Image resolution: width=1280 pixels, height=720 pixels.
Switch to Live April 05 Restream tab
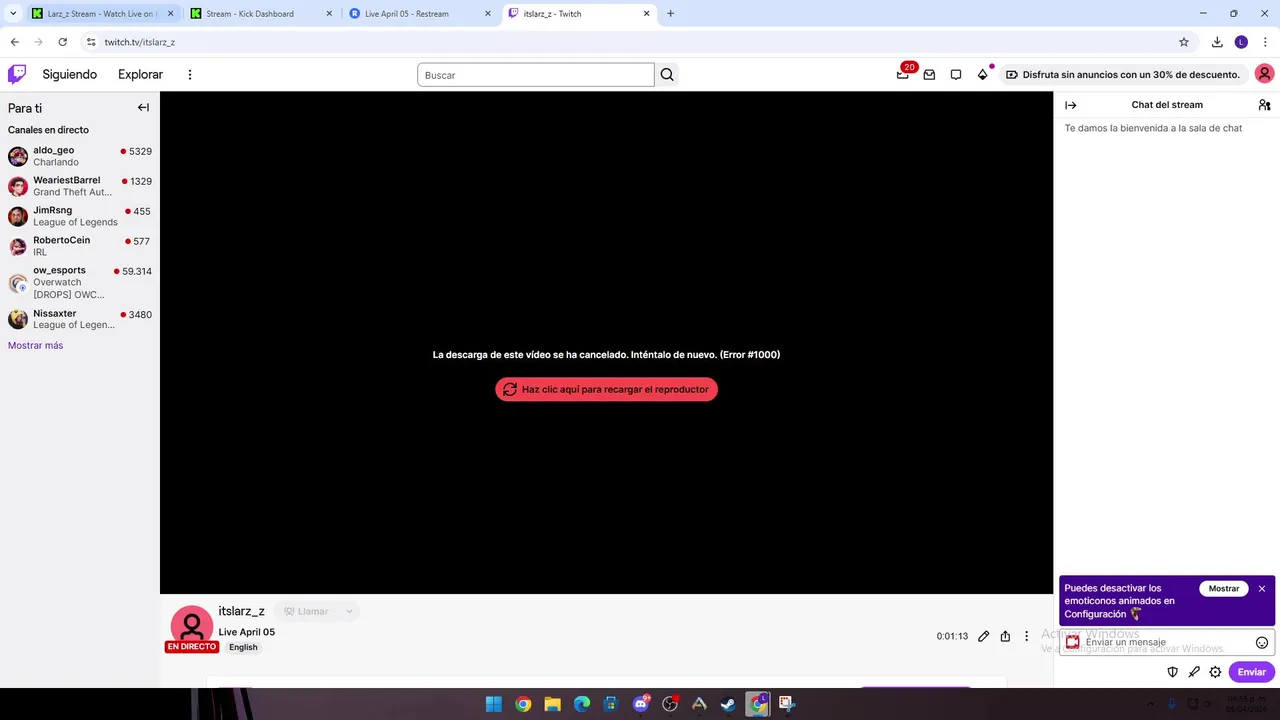(x=420, y=14)
